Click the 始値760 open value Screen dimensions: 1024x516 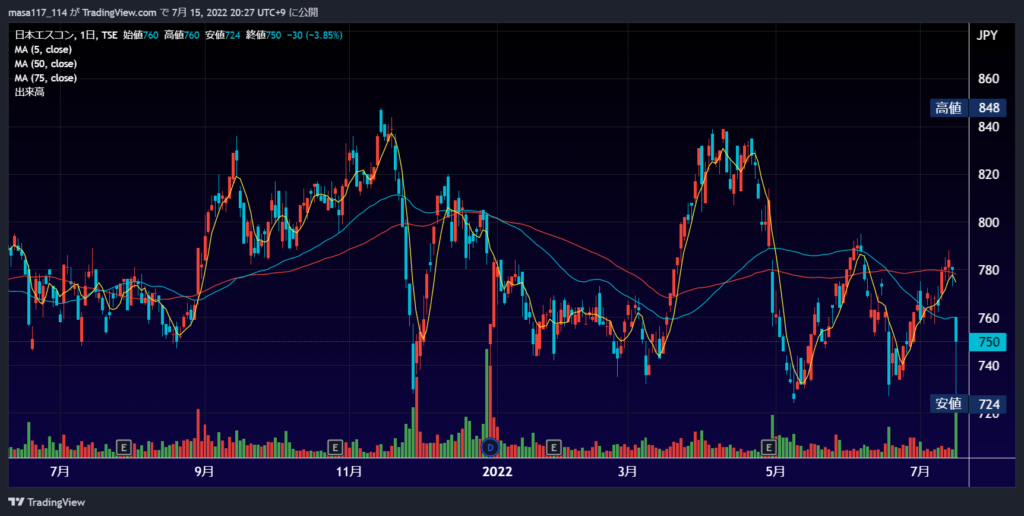[141, 35]
